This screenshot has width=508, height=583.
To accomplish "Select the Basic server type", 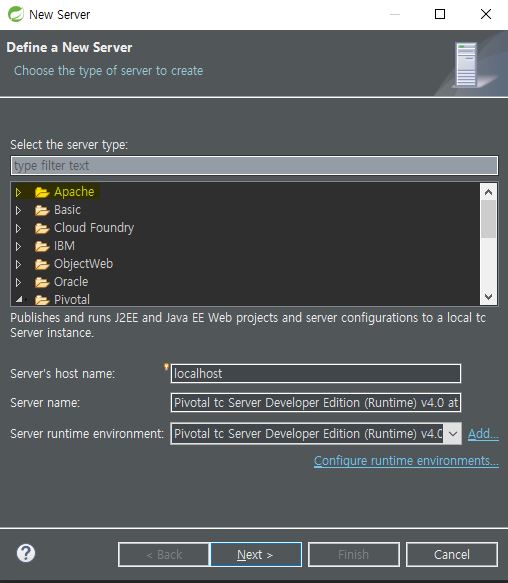I will coord(67,210).
